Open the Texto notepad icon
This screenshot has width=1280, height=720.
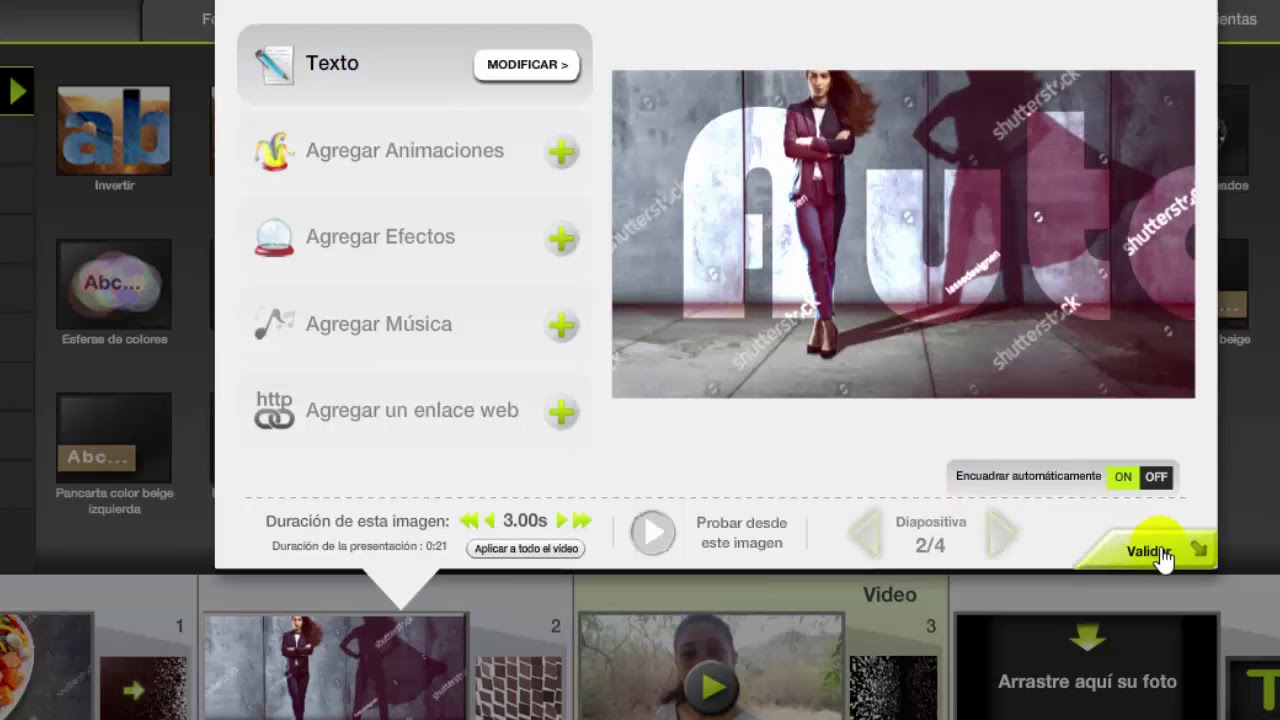[273, 65]
